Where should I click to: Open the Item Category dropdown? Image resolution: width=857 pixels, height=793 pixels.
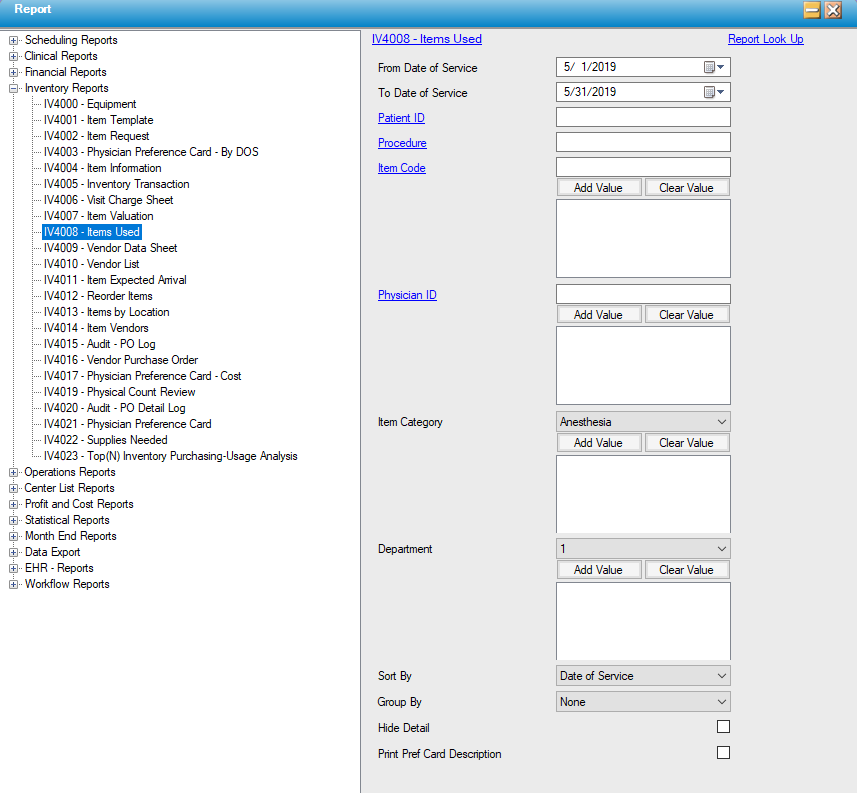(x=722, y=422)
